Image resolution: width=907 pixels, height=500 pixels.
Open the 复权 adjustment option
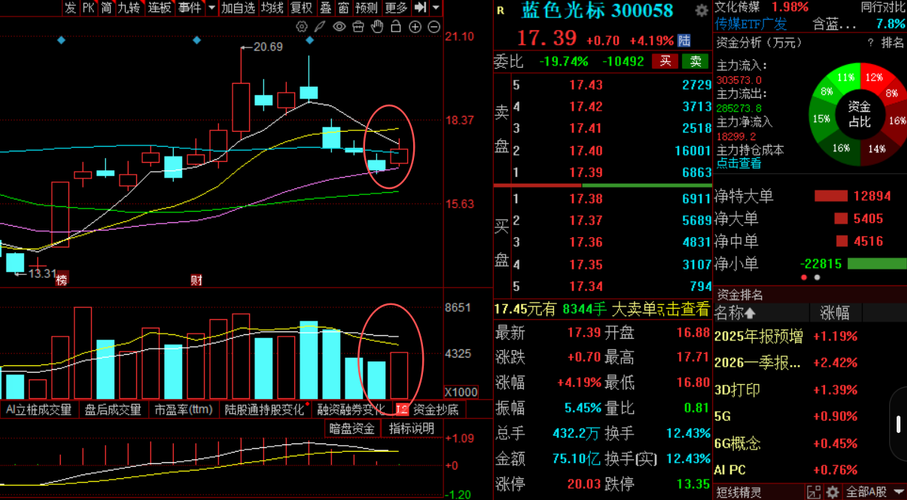[x=301, y=8]
